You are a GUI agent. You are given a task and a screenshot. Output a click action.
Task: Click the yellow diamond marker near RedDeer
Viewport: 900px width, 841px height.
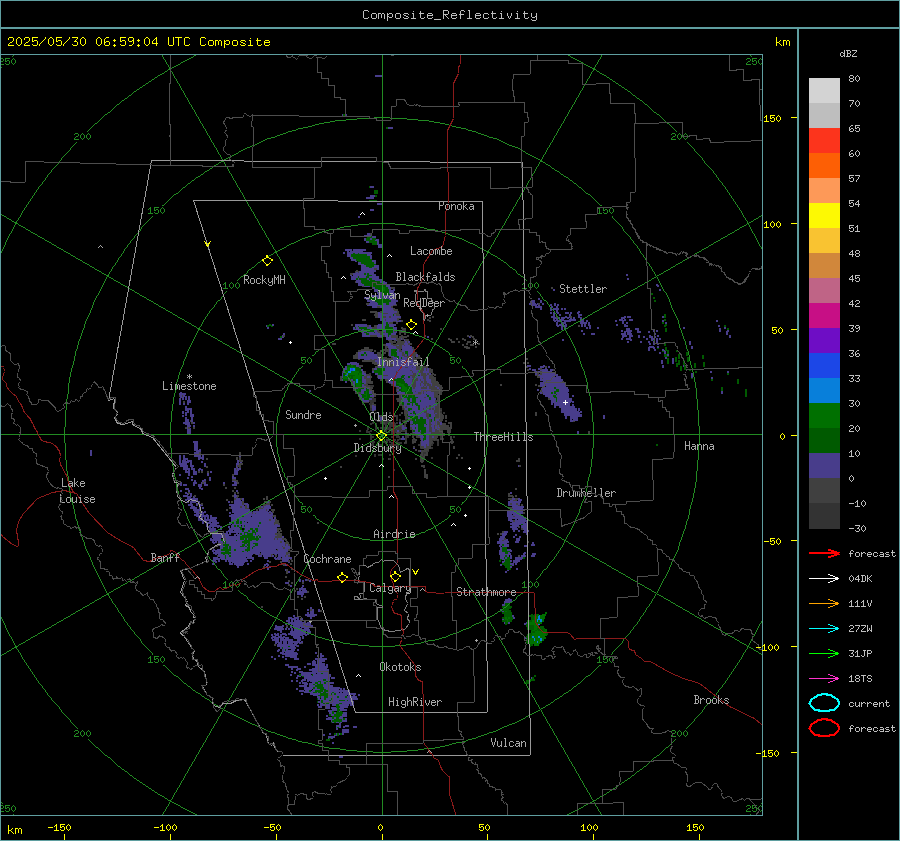pyautogui.click(x=411, y=325)
